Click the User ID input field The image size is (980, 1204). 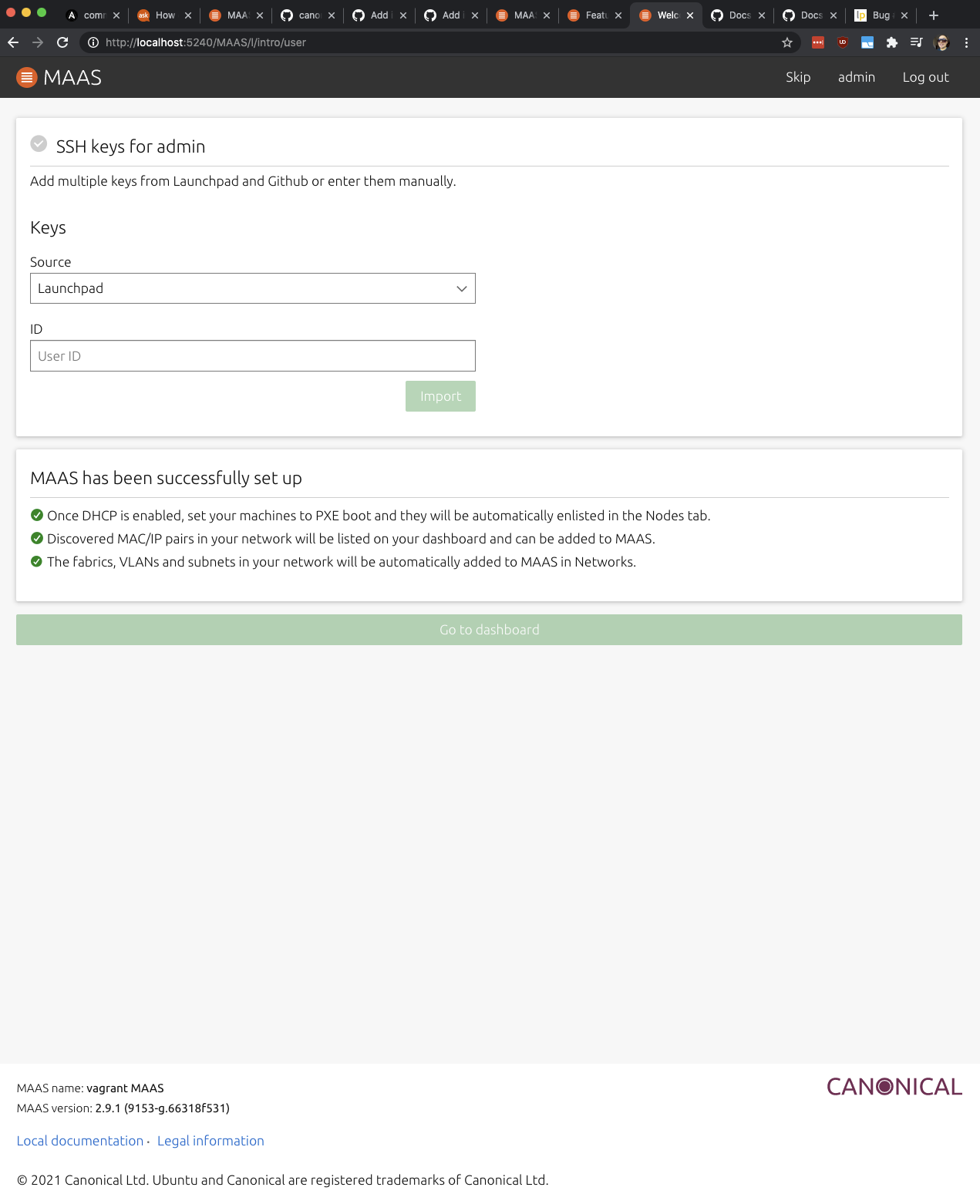(252, 356)
